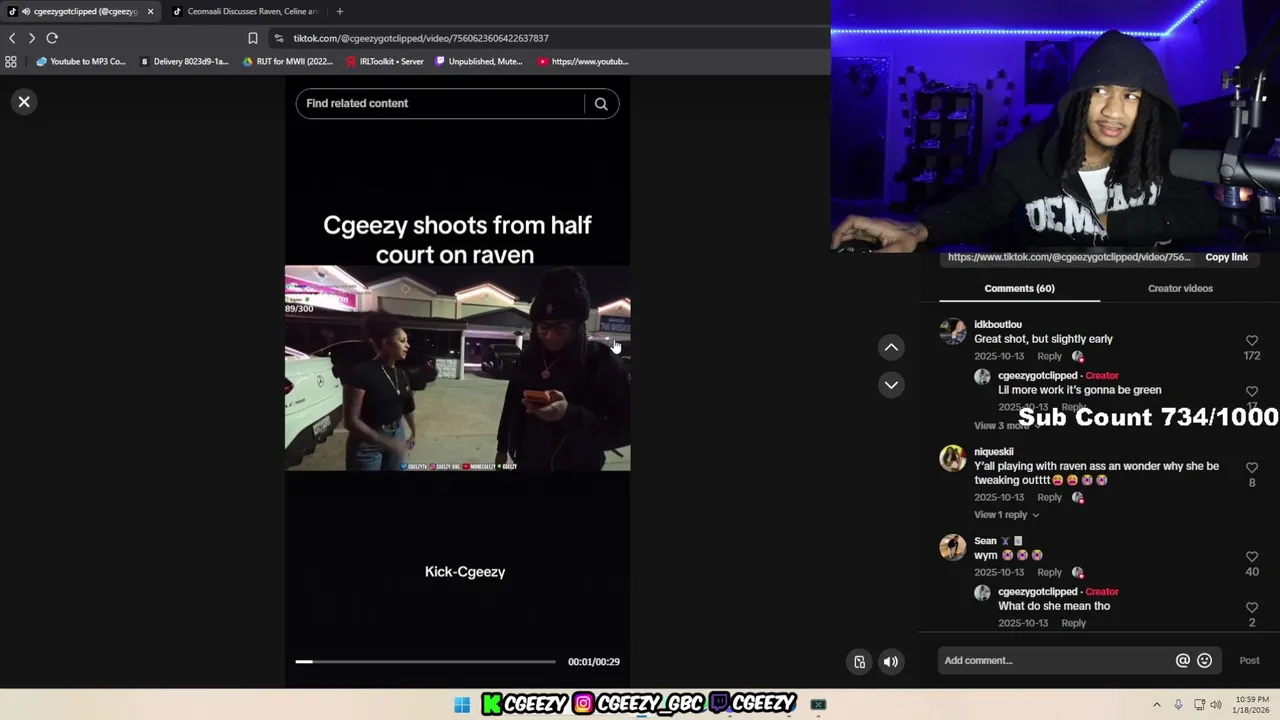The height and width of the screenshot is (720, 1280).
Task: Click the microphone tray icon
Action: tap(1179, 705)
